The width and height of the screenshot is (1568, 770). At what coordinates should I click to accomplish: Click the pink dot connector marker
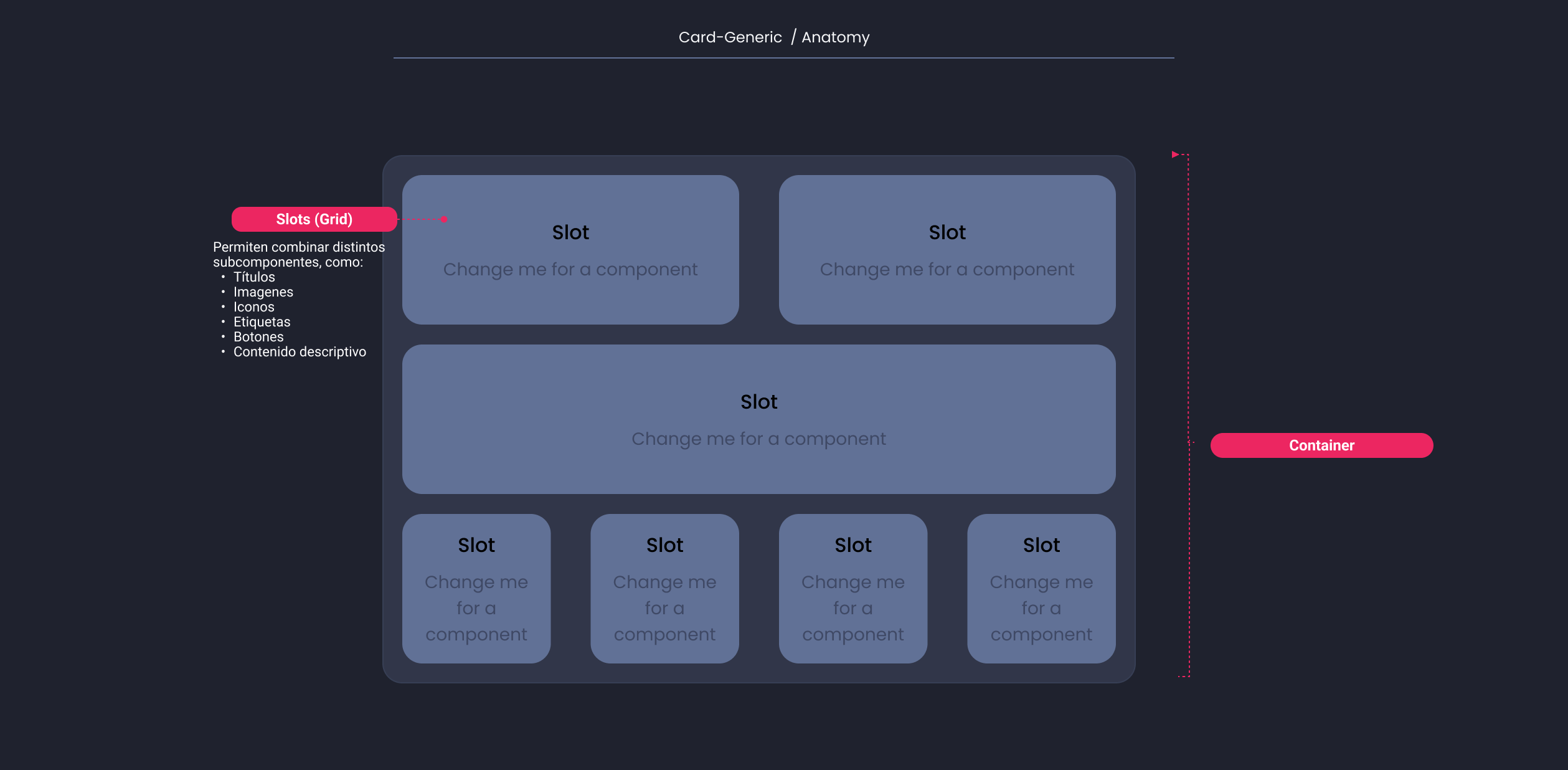click(x=444, y=219)
